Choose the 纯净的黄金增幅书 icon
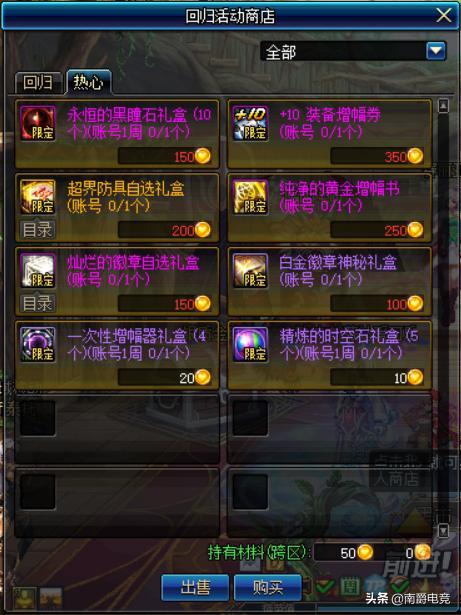Image resolution: width=461 pixels, height=615 pixels. [x=250, y=197]
